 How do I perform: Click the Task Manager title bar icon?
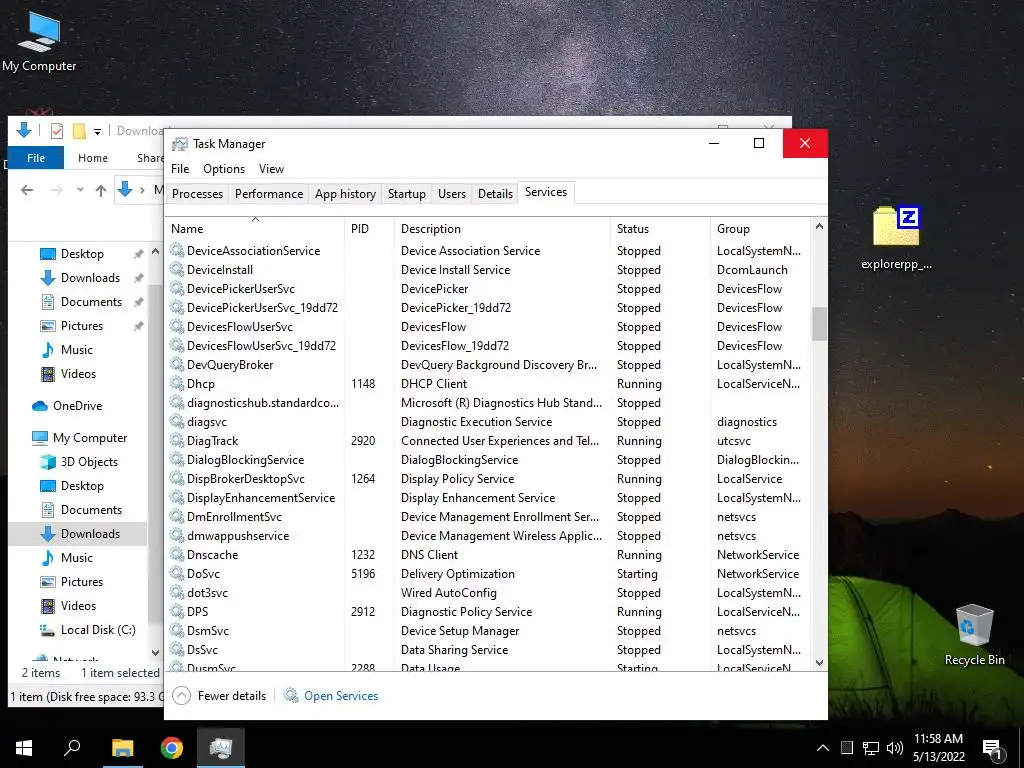(x=180, y=144)
